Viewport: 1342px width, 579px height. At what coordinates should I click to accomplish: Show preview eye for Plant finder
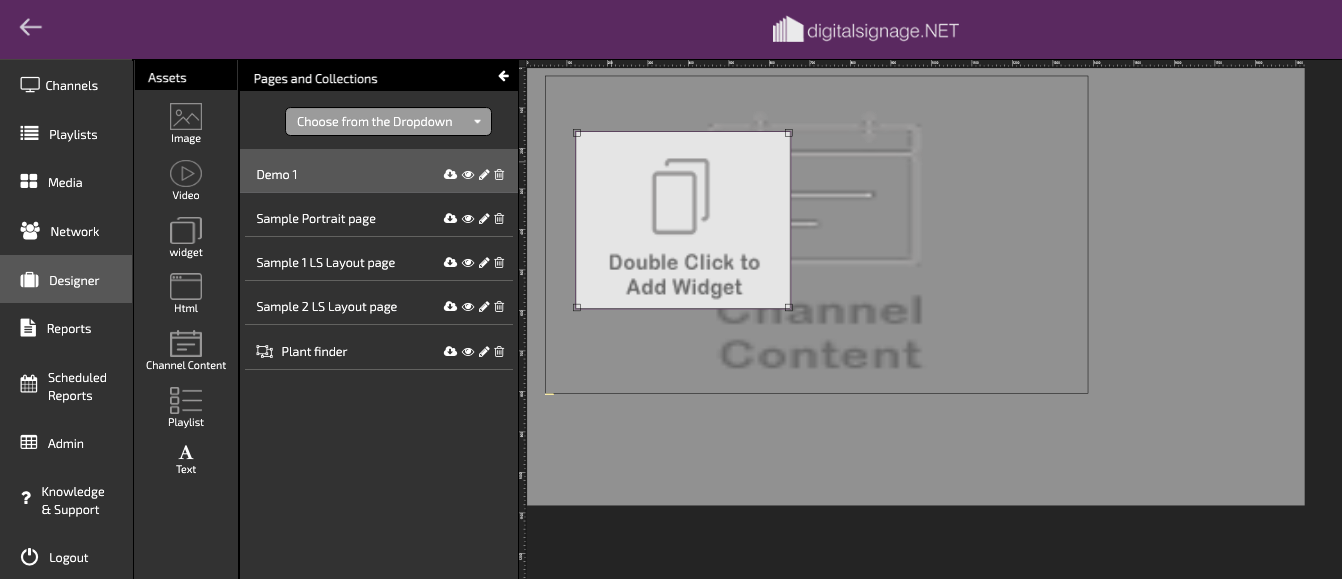click(467, 352)
